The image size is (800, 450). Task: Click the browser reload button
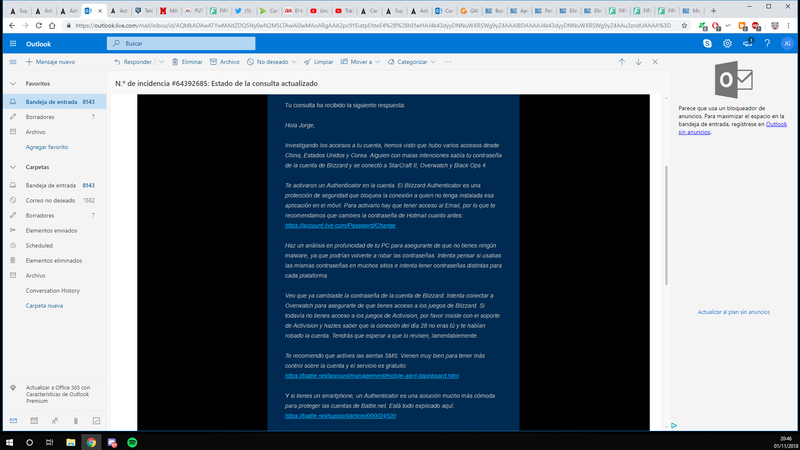39,25
